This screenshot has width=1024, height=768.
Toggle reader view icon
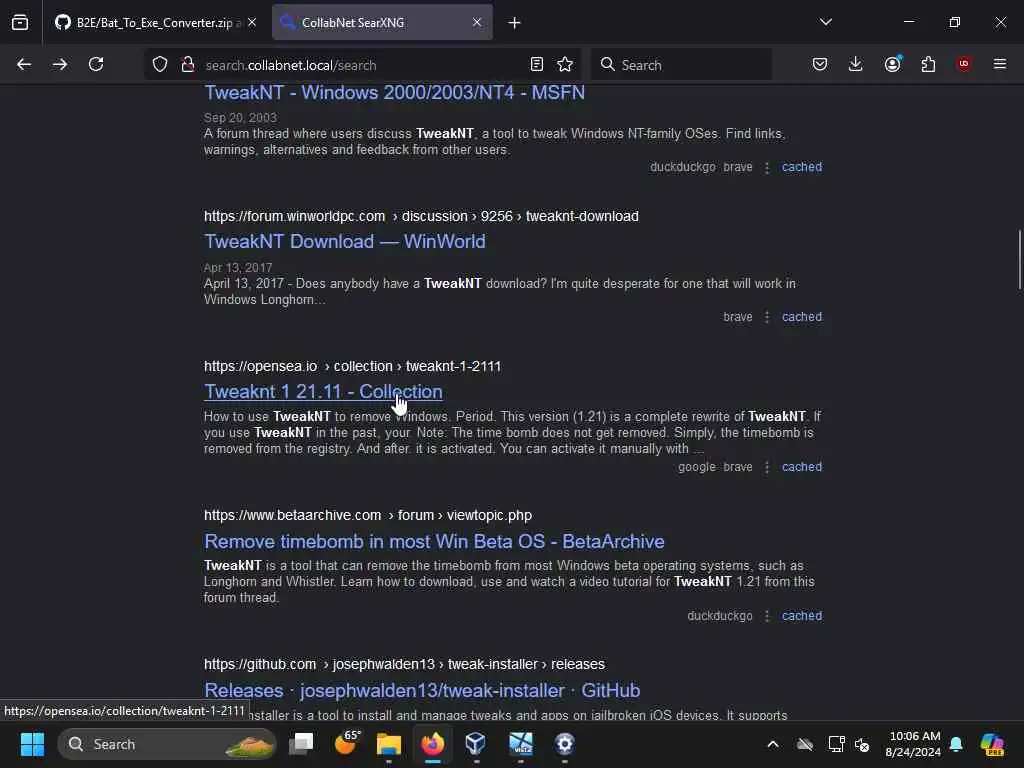[536, 64]
